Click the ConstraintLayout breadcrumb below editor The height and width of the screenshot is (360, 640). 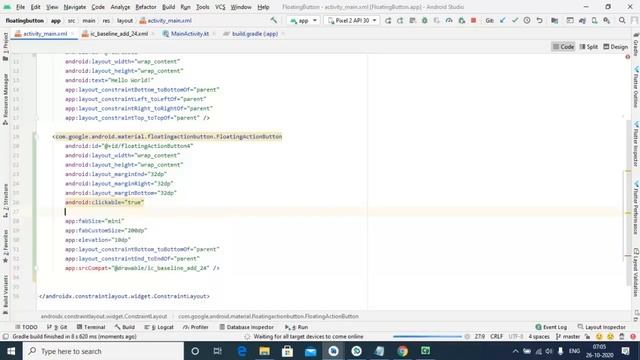click(104, 316)
